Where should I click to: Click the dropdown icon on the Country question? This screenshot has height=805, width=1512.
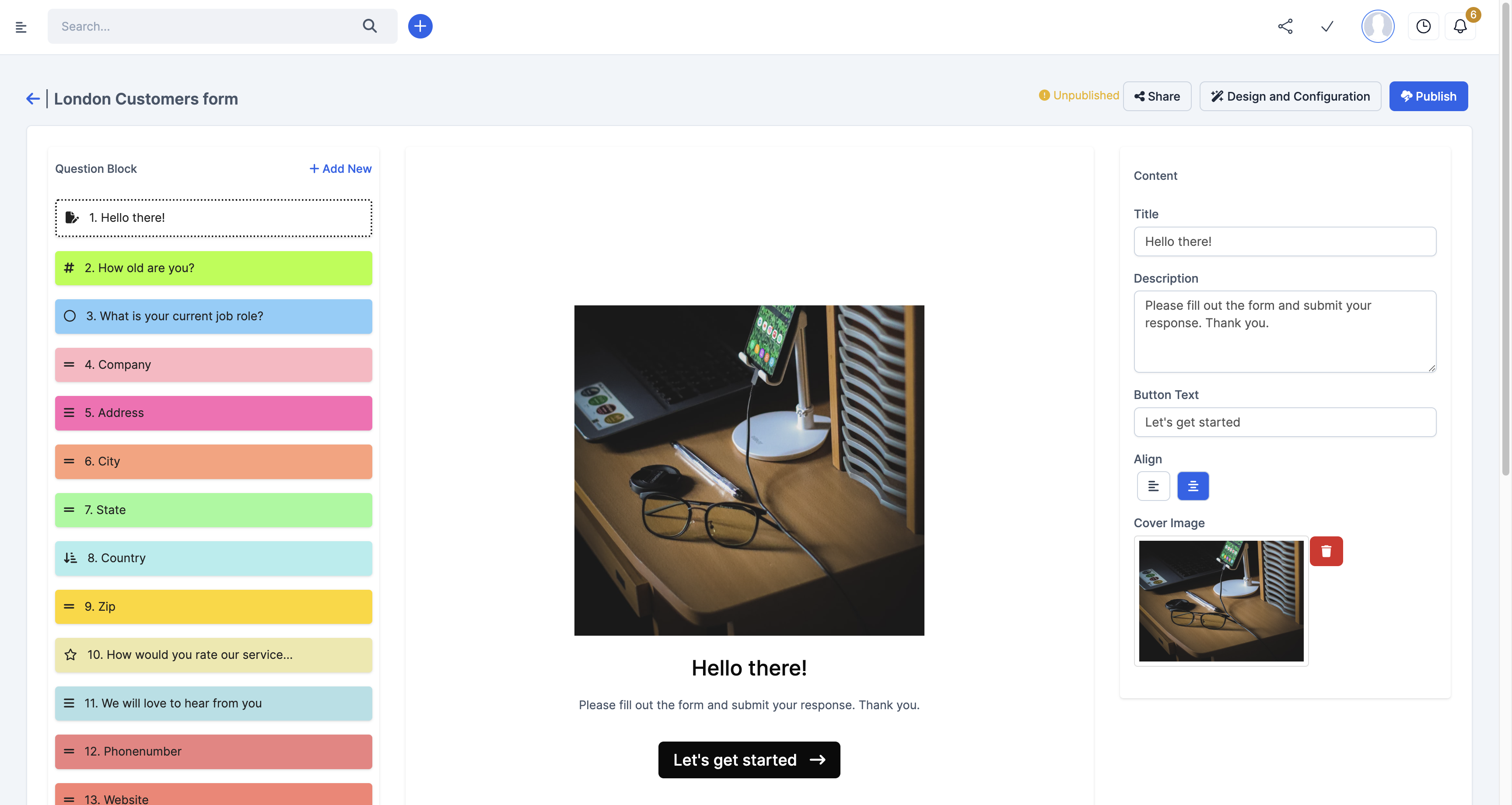click(70, 558)
